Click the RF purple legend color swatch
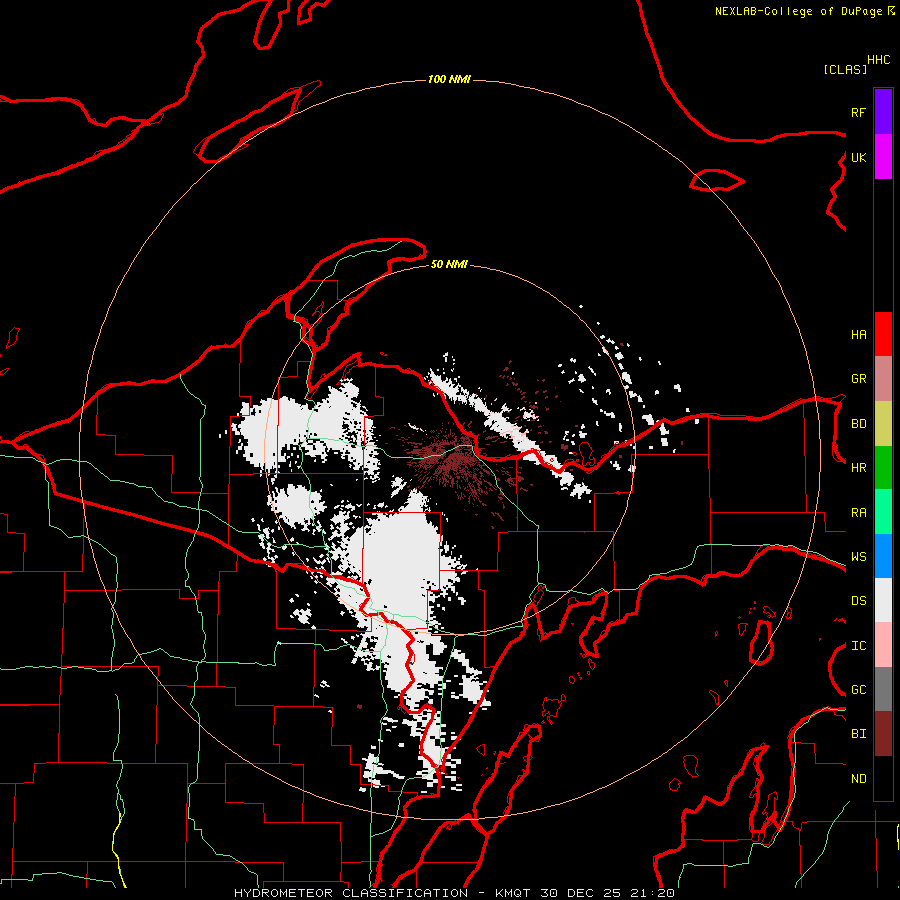Image resolution: width=900 pixels, height=900 pixels. (883, 112)
